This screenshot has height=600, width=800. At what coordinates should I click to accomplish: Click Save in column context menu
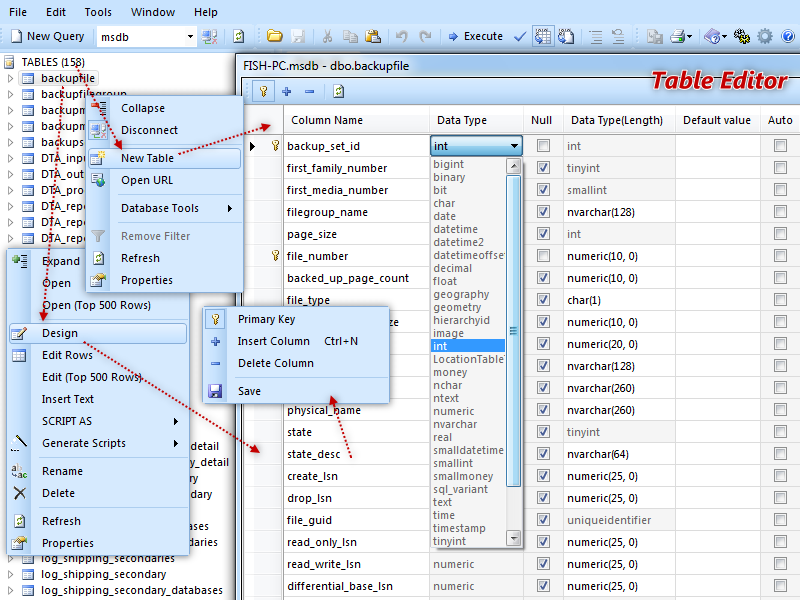tap(296, 391)
